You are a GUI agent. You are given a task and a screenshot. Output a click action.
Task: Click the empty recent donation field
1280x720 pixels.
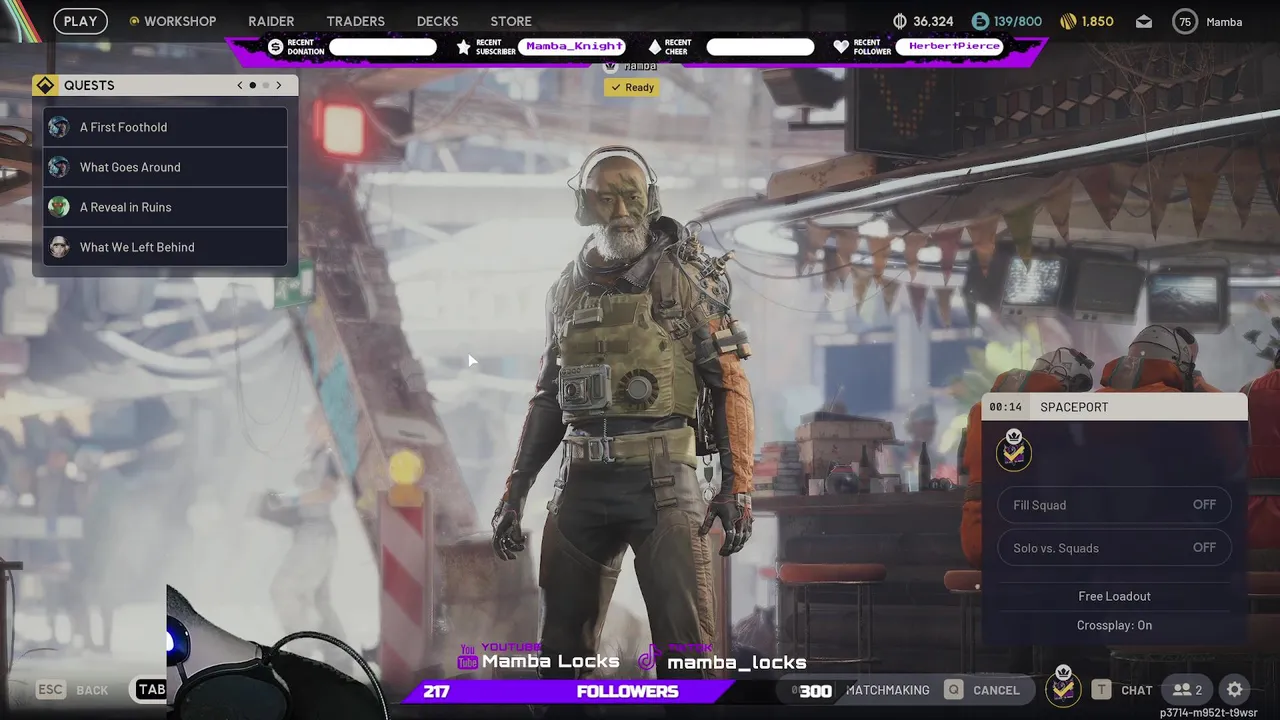[x=383, y=47]
